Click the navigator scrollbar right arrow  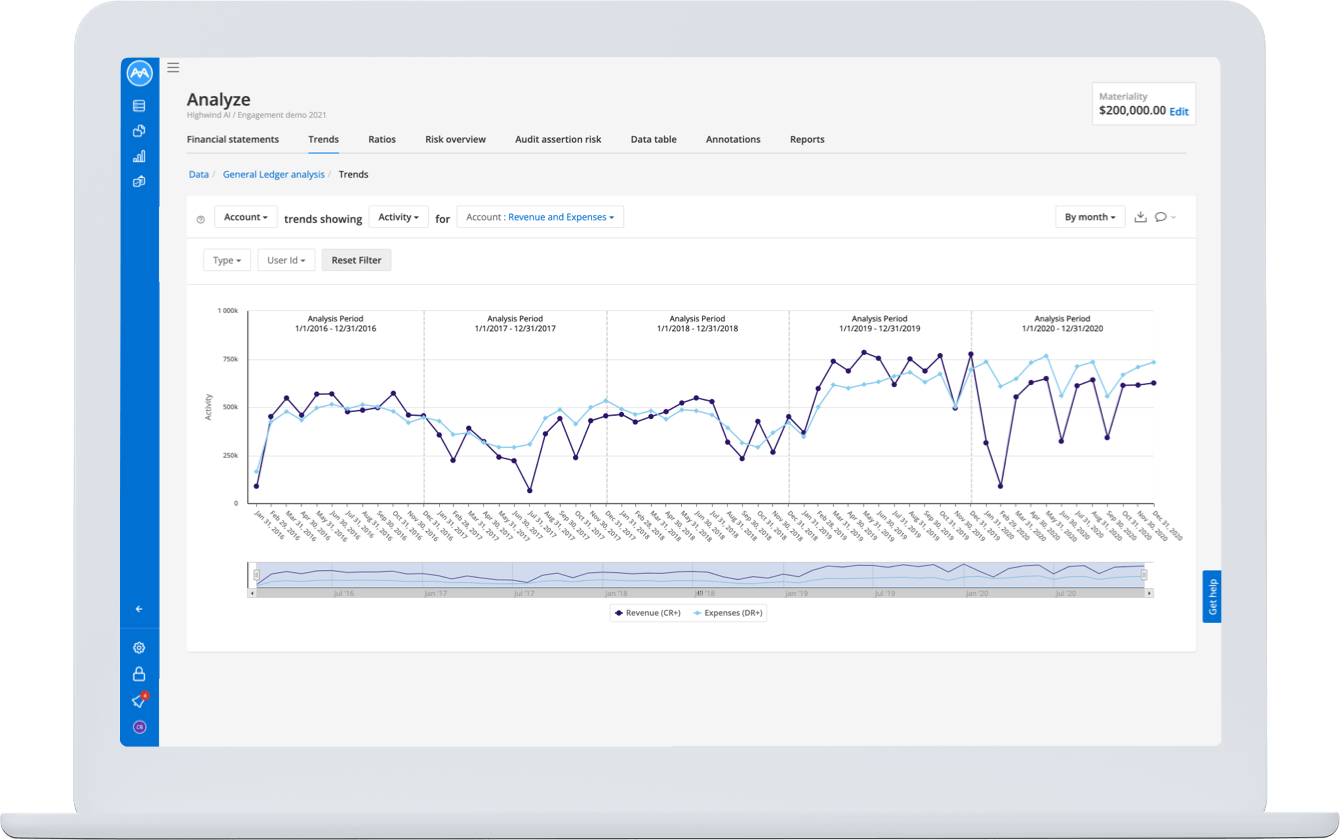(x=1149, y=593)
